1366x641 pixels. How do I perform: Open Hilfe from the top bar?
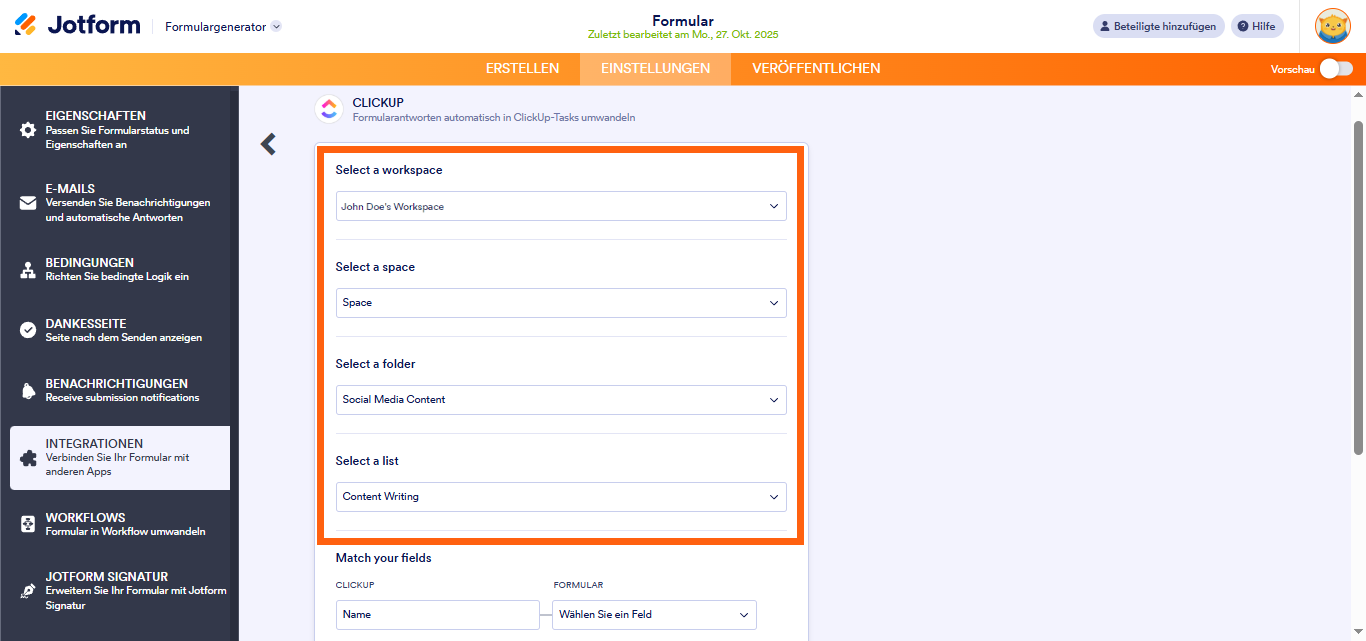click(1257, 25)
